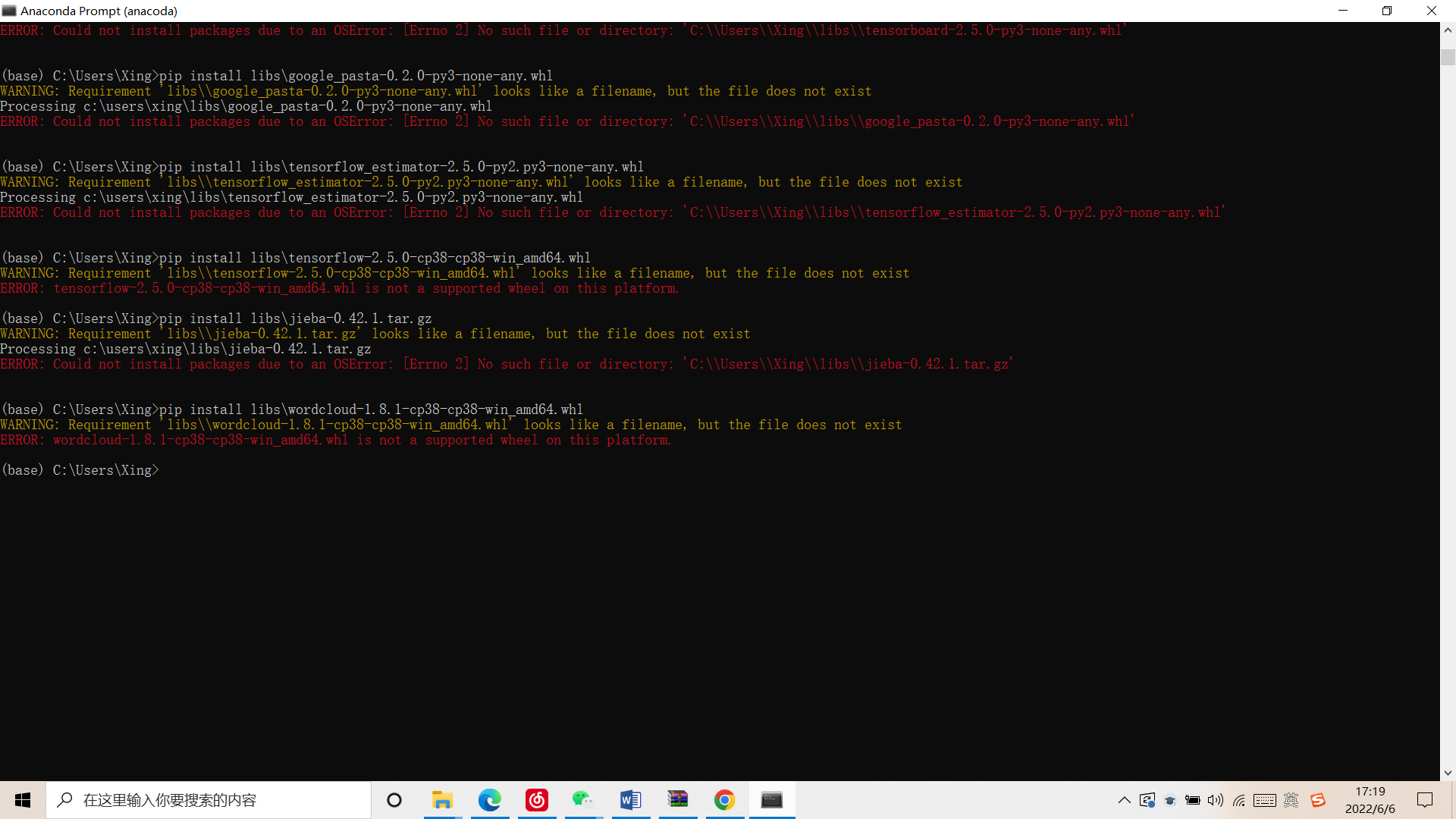Click the 'pip install libs\wordcloud-1.8.1' command line
This screenshot has height=819, width=1456.
tap(292, 409)
